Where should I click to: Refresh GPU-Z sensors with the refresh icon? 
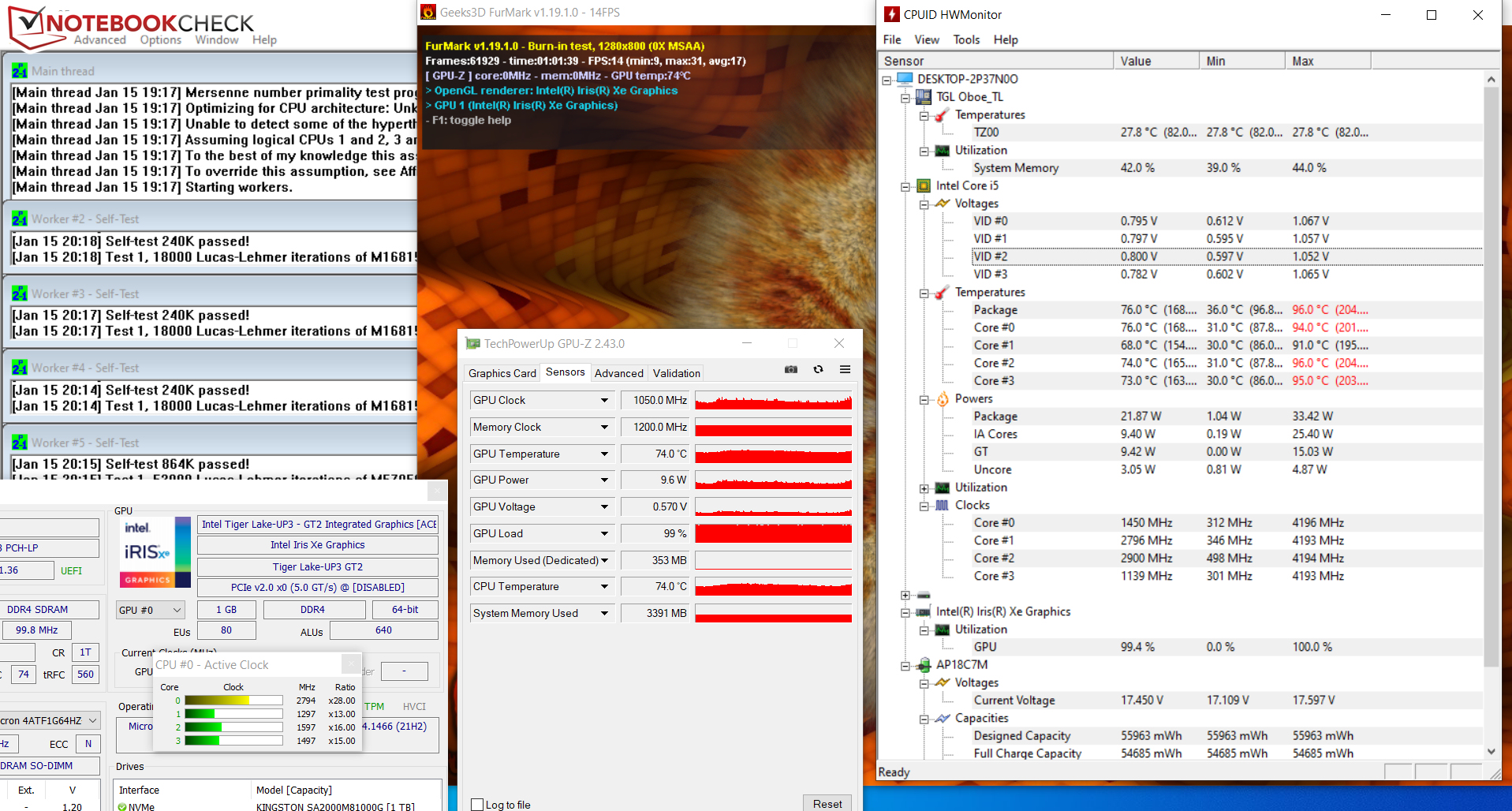point(819,369)
